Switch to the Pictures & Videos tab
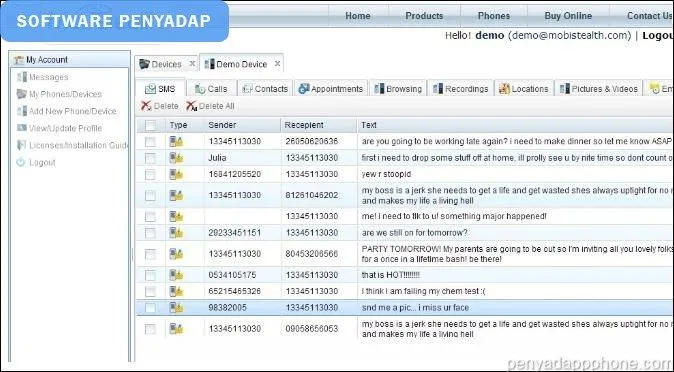 [598, 89]
